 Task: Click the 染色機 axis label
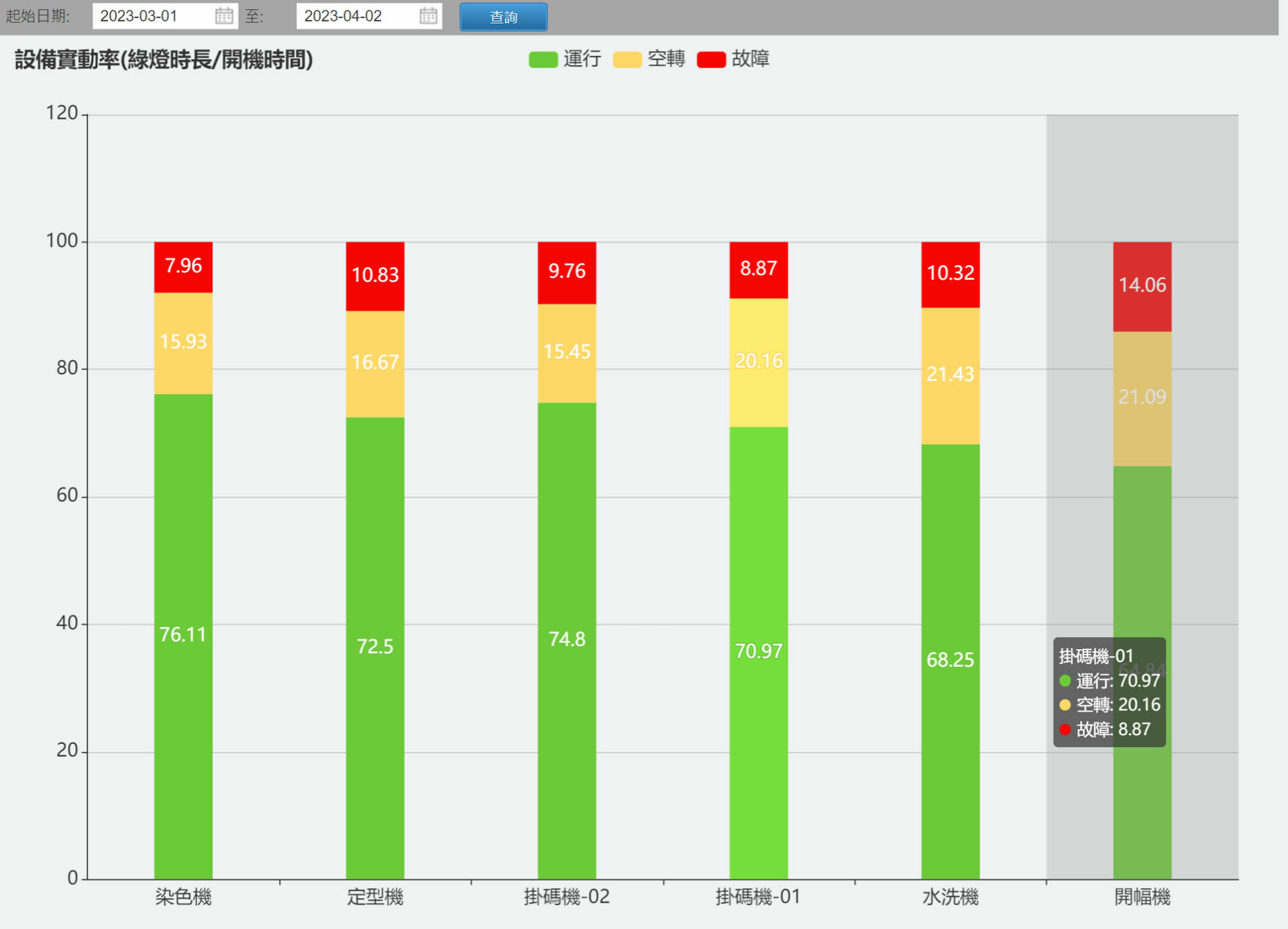coord(183,897)
